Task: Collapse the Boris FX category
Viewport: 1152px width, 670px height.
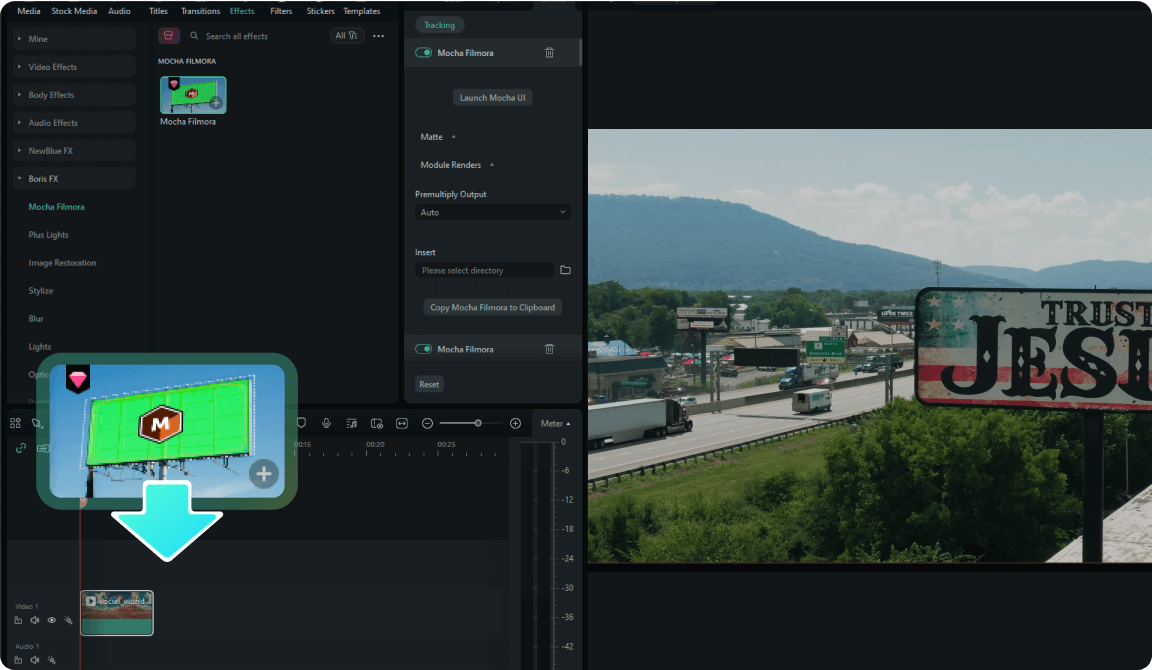Action: (74, 179)
